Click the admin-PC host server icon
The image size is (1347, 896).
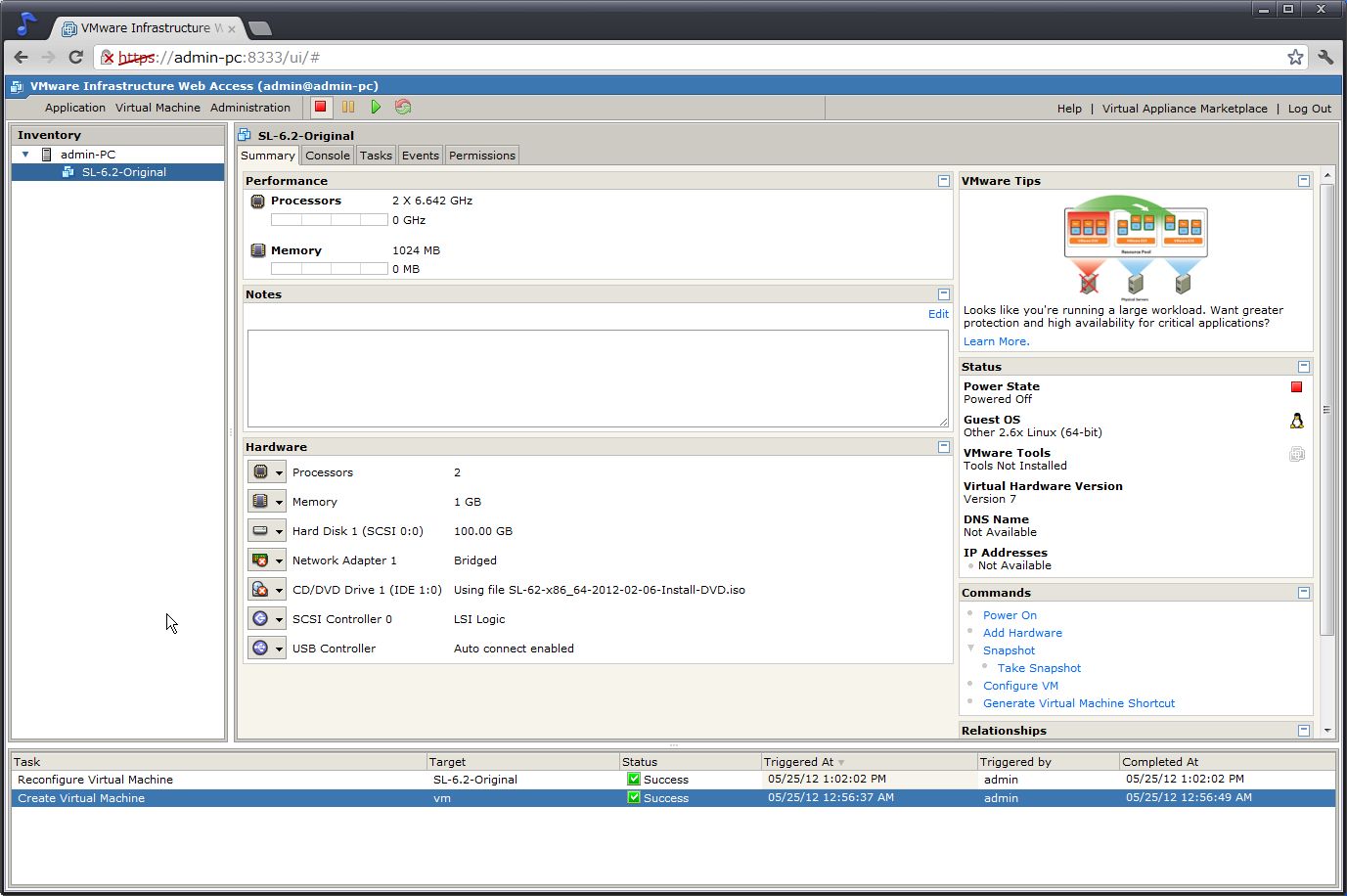[x=46, y=155]
